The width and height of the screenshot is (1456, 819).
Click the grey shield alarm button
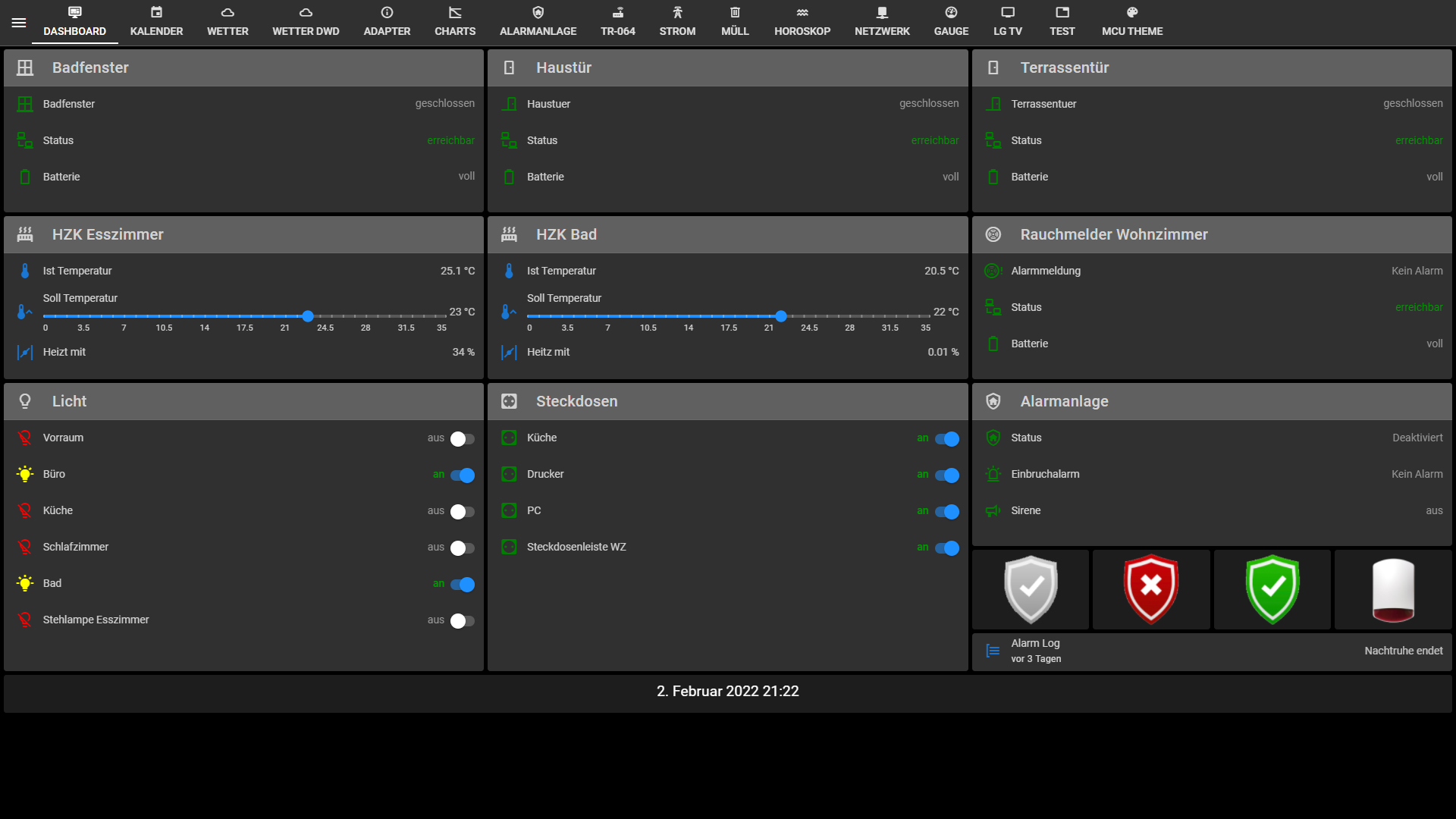coord(1031,589)
